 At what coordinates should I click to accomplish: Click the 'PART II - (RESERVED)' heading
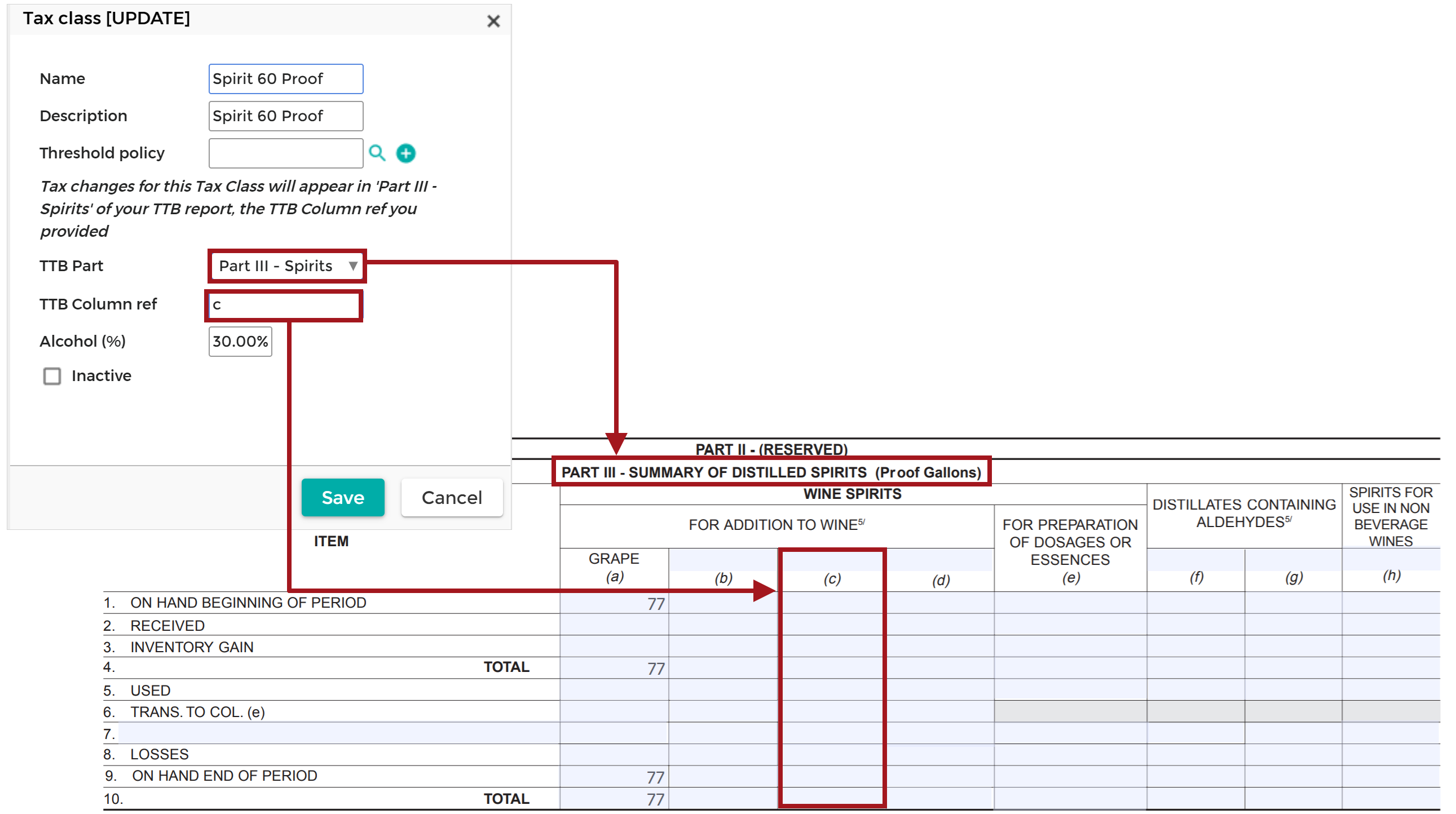pos(771,450)
